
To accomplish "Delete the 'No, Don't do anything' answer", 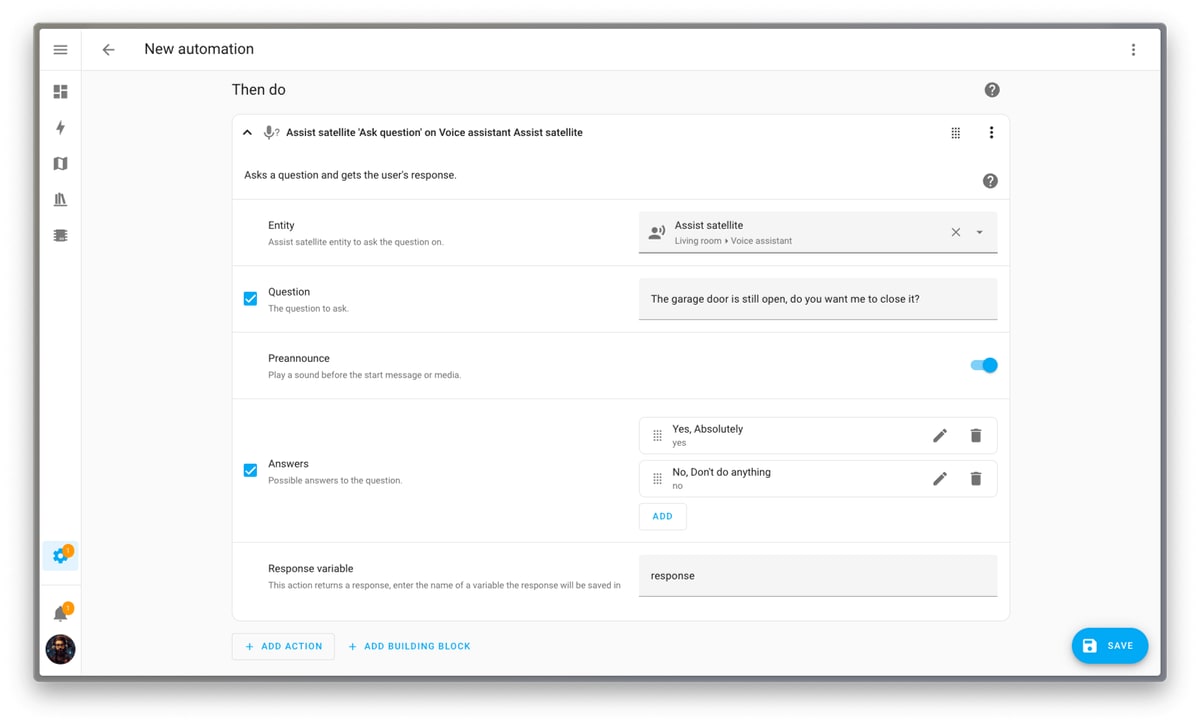I will click(975, 479).
